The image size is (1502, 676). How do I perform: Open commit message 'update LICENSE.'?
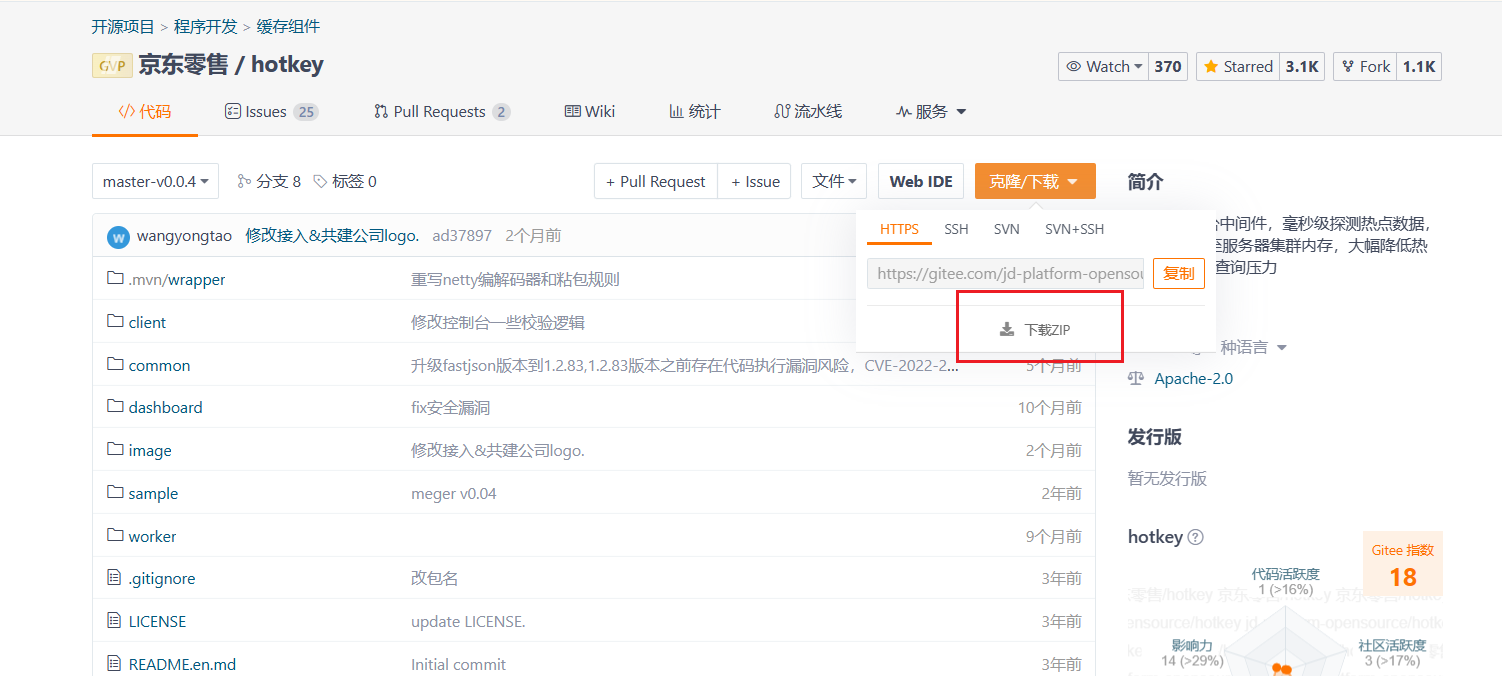[x=468, y=621]
